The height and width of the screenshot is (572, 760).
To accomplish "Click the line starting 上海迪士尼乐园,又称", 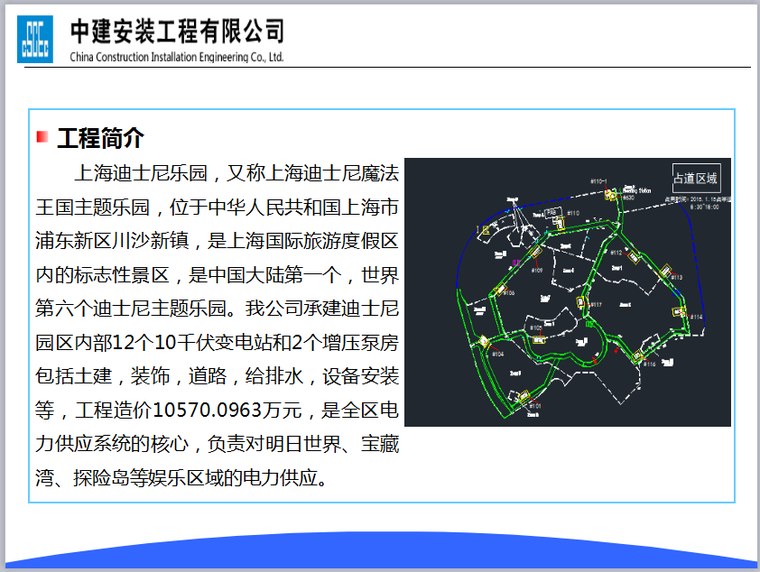I will pyautogui.click(x=237, y=173).
